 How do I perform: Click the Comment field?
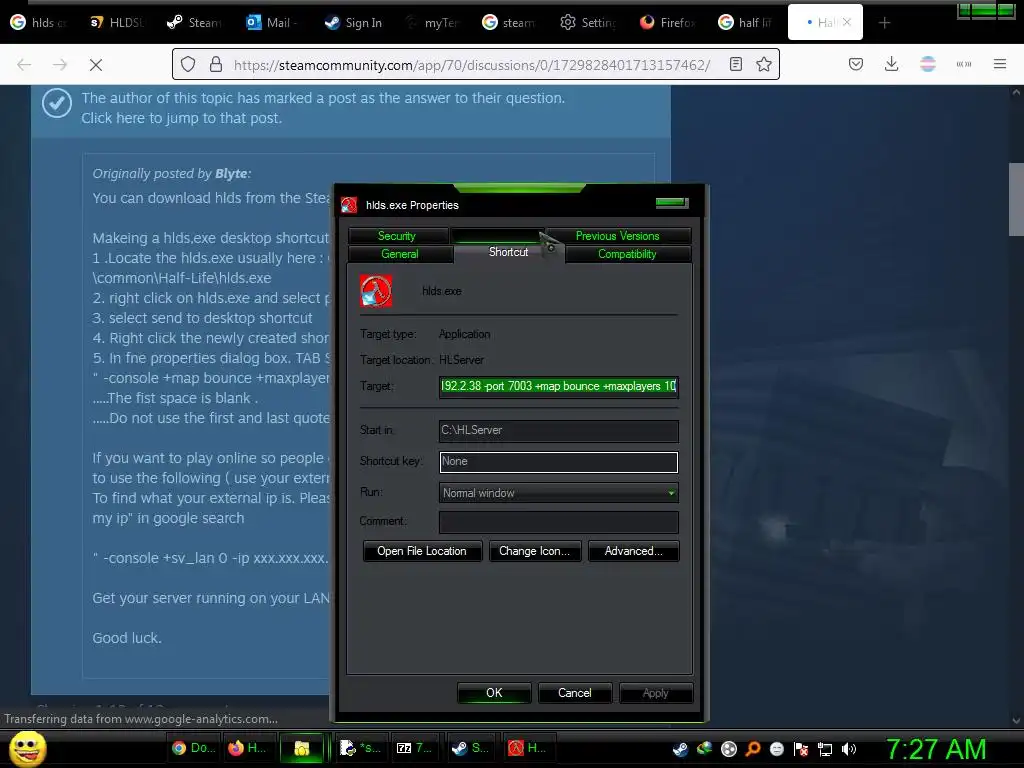[x=558, y=522]
